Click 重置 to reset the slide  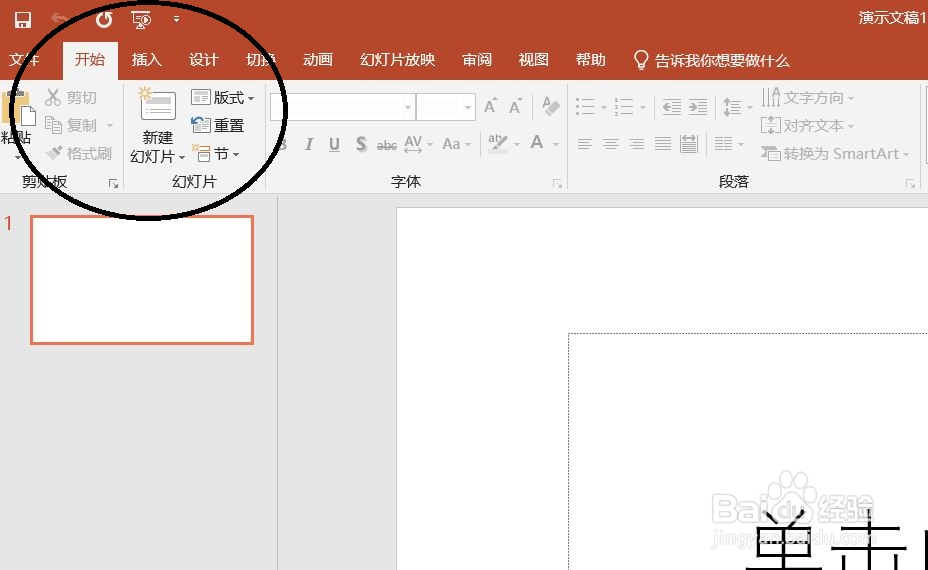pyautogui.click(x=218, y=125)
